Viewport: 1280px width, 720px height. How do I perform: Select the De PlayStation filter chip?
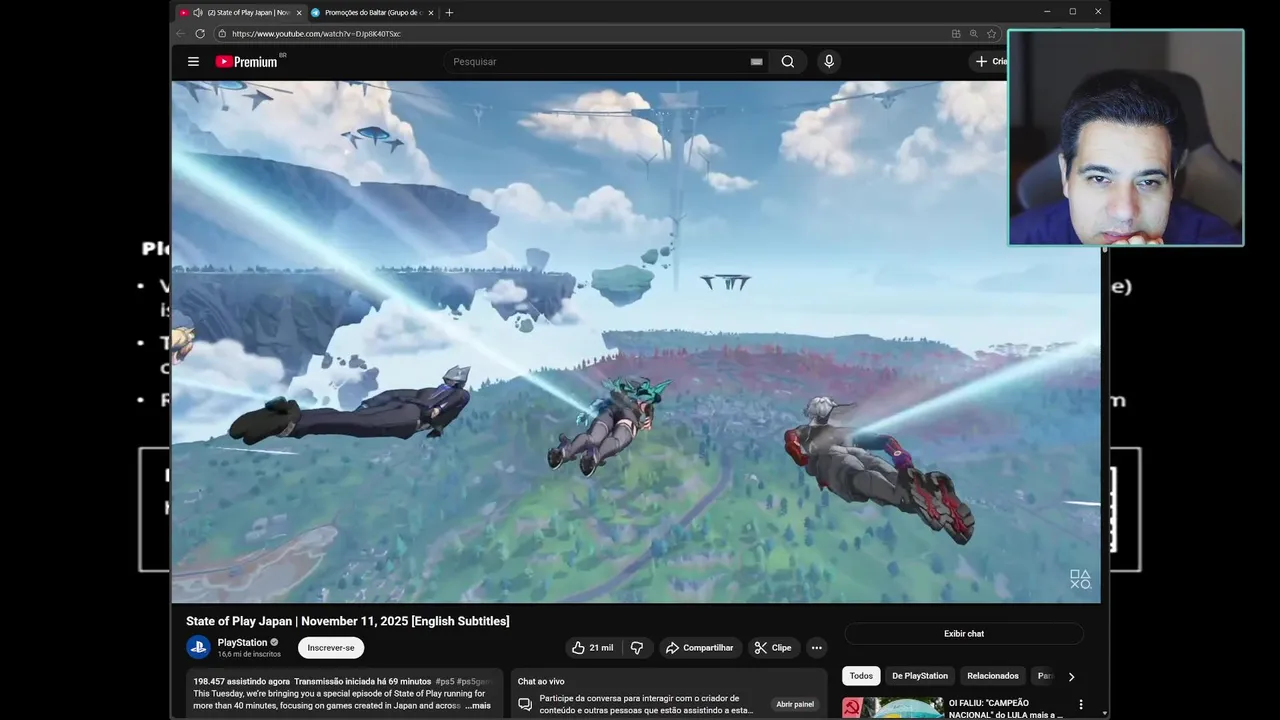[920, 676]
